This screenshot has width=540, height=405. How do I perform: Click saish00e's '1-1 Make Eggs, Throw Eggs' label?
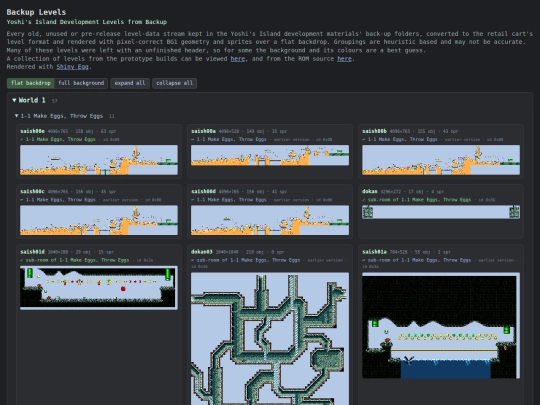click(x=61, y=139)
